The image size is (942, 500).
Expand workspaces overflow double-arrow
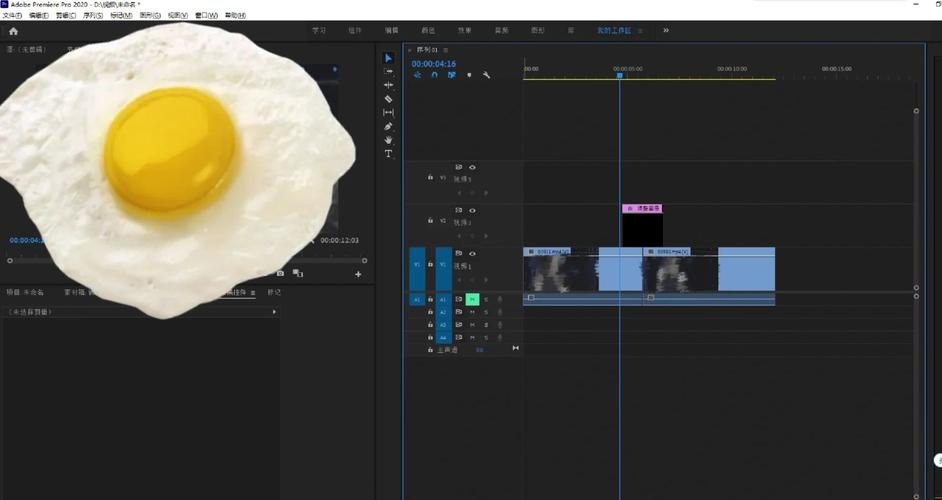click(666, 30)
